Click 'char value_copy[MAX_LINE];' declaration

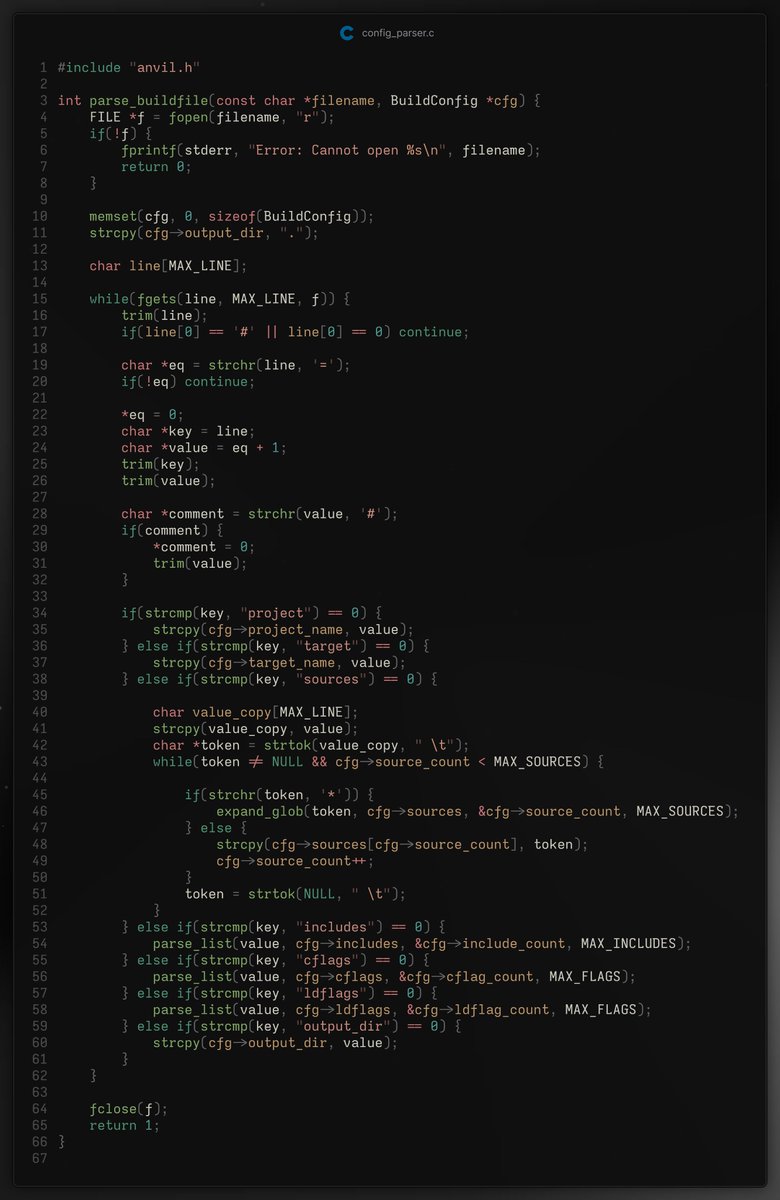point(256,712)
